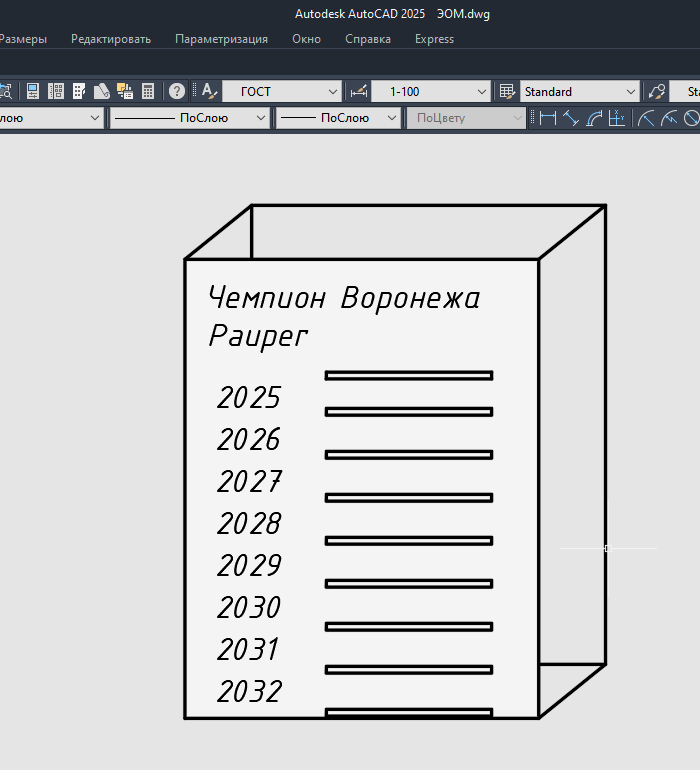
Task: Open the Text Style manager icon
Action: click(209, 91)
